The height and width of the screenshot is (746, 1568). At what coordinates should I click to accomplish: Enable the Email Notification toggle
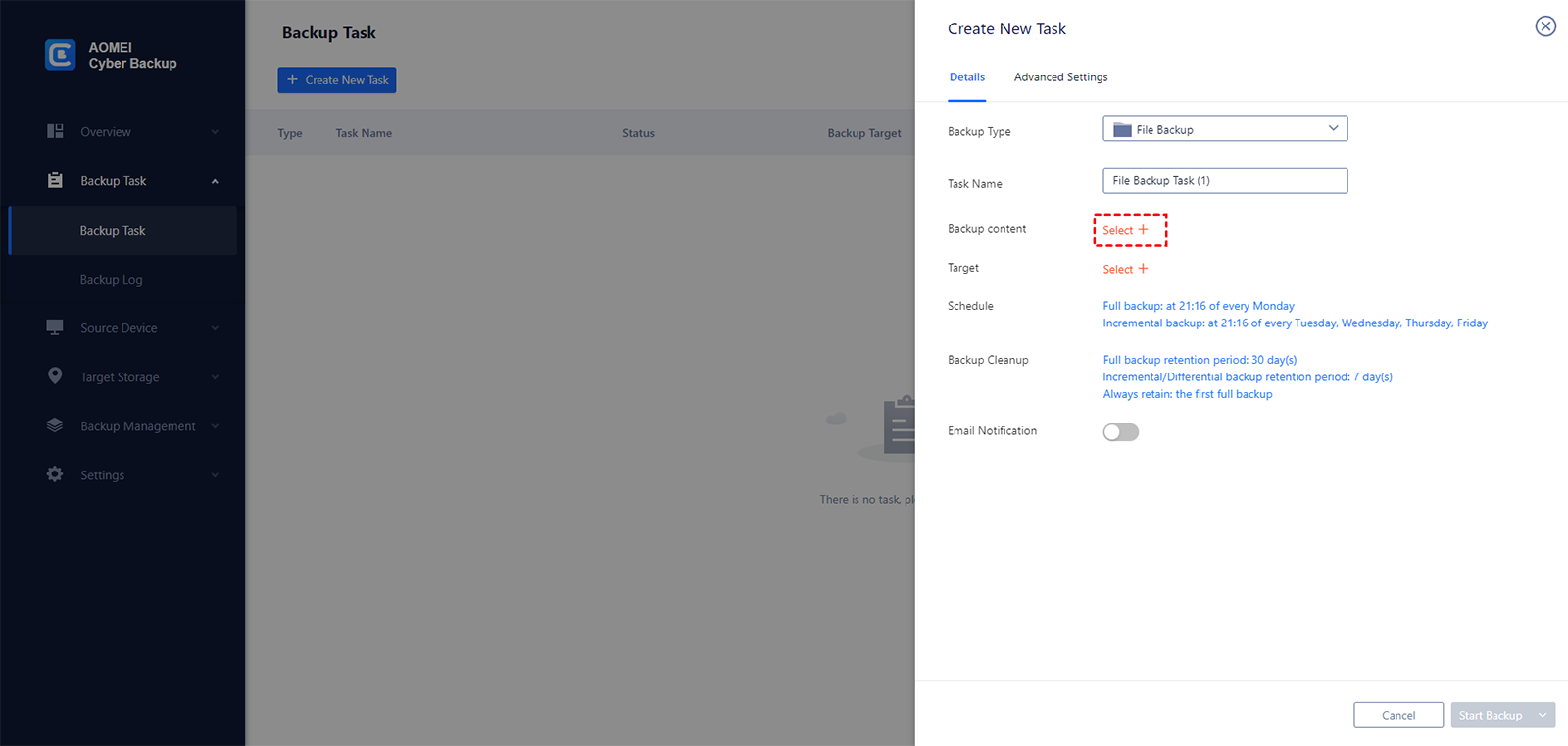[x=1120, y=432]
